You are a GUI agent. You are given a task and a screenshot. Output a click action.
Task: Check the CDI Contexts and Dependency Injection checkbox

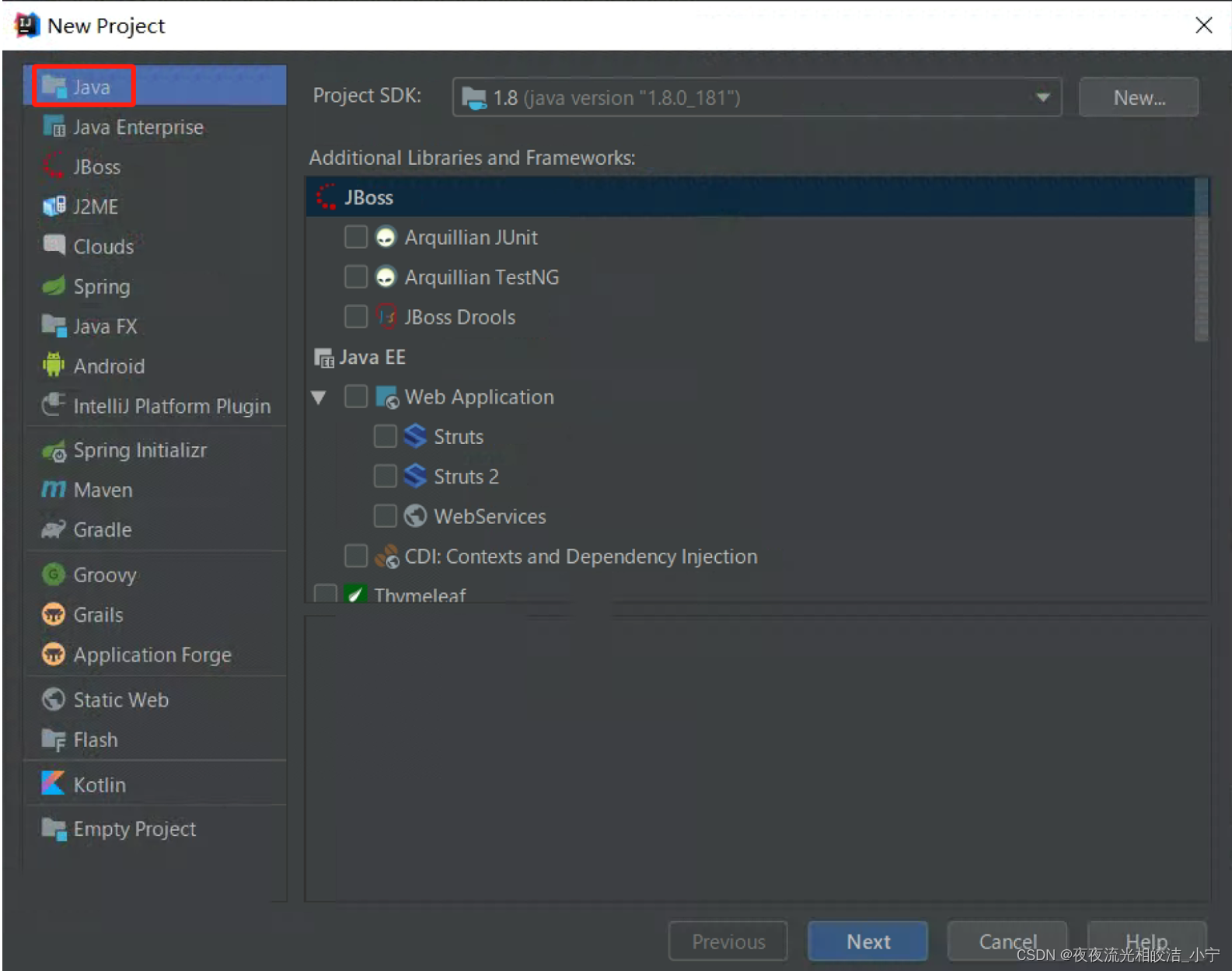click(356, 555)
